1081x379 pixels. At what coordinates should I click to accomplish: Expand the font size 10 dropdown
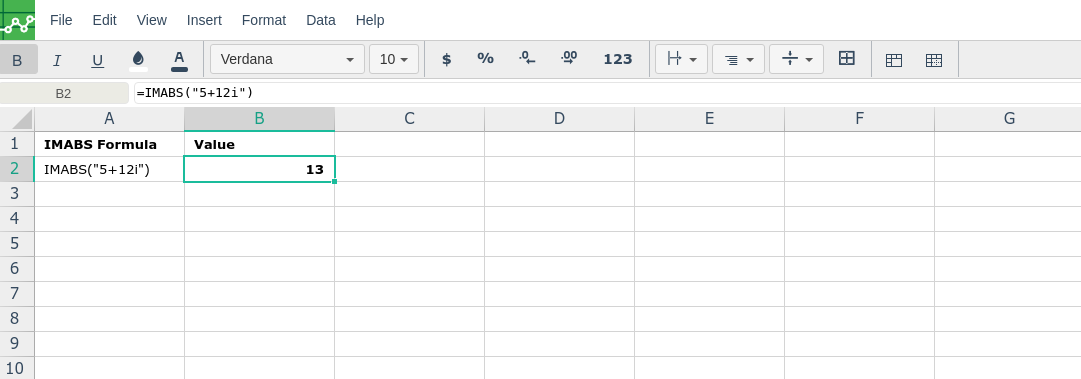pyautogui.click(x=394, y=59)
